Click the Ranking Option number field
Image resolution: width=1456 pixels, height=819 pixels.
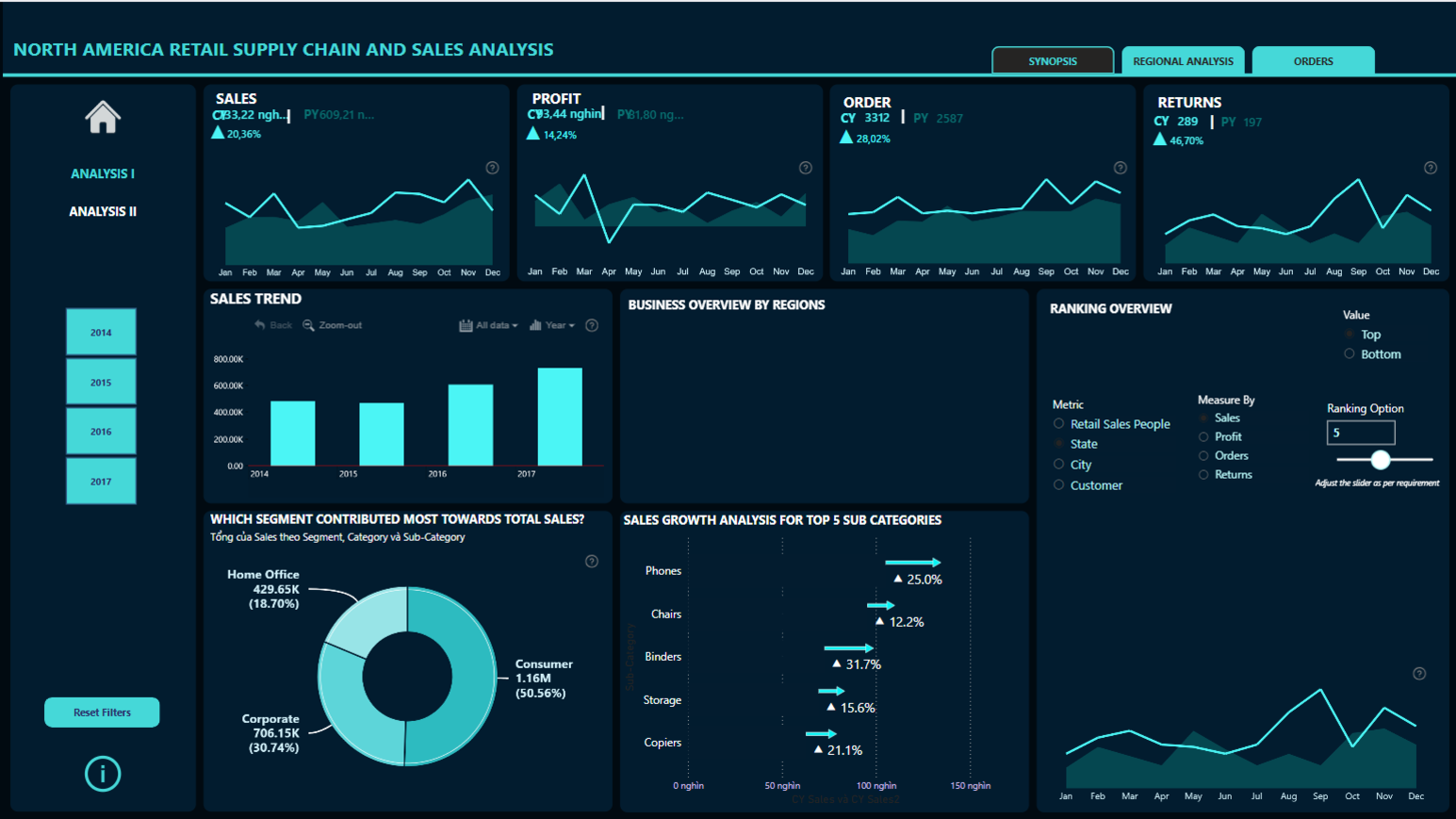coord(1361,433)
